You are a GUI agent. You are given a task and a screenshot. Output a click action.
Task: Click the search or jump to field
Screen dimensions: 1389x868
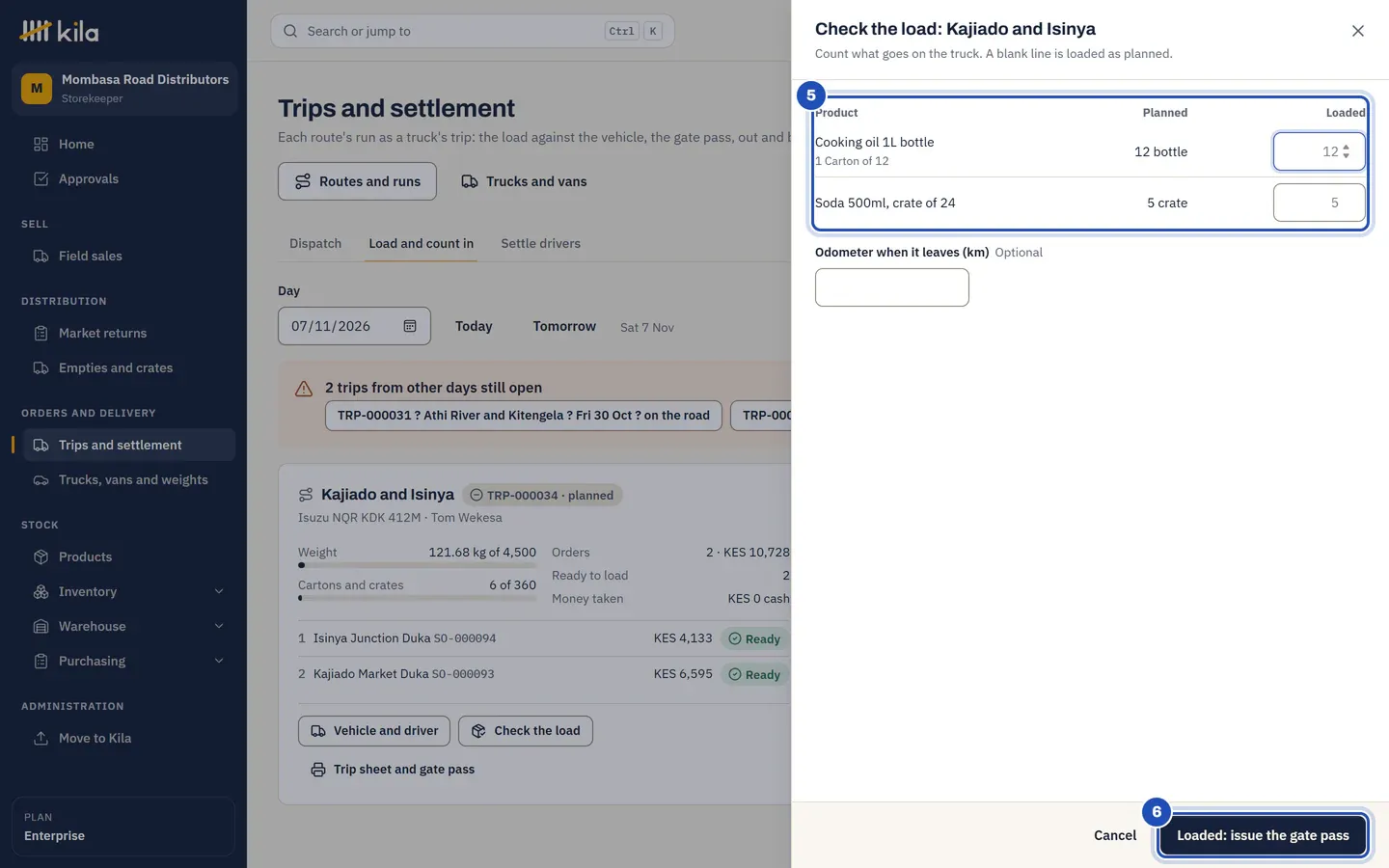click(x=473, y=31)
